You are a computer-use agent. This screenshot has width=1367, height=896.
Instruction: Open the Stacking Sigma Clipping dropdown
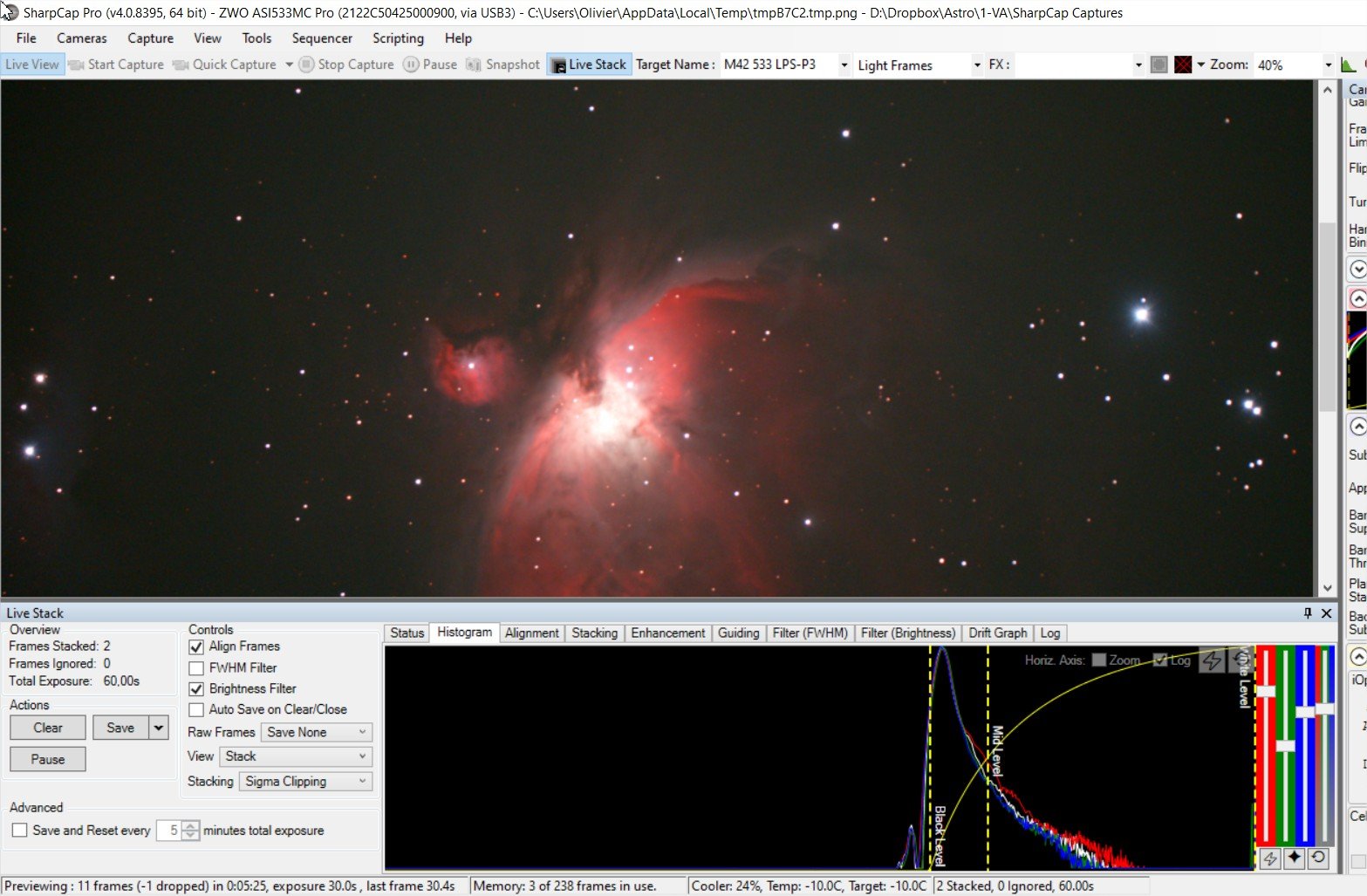[x=305, y=781]
